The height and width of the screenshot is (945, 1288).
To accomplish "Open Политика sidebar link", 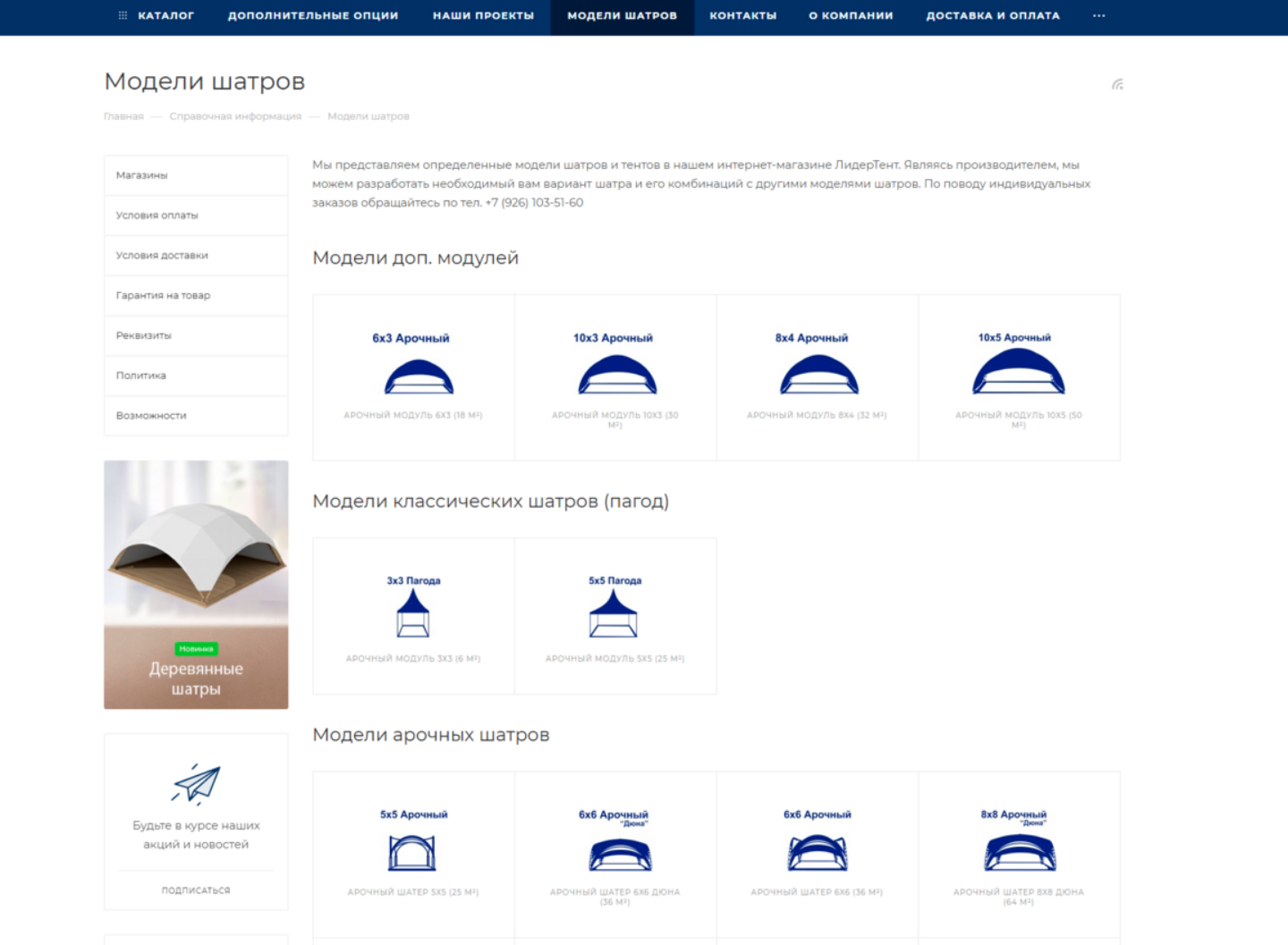I will pyautogui.click(x=196, y=375).
